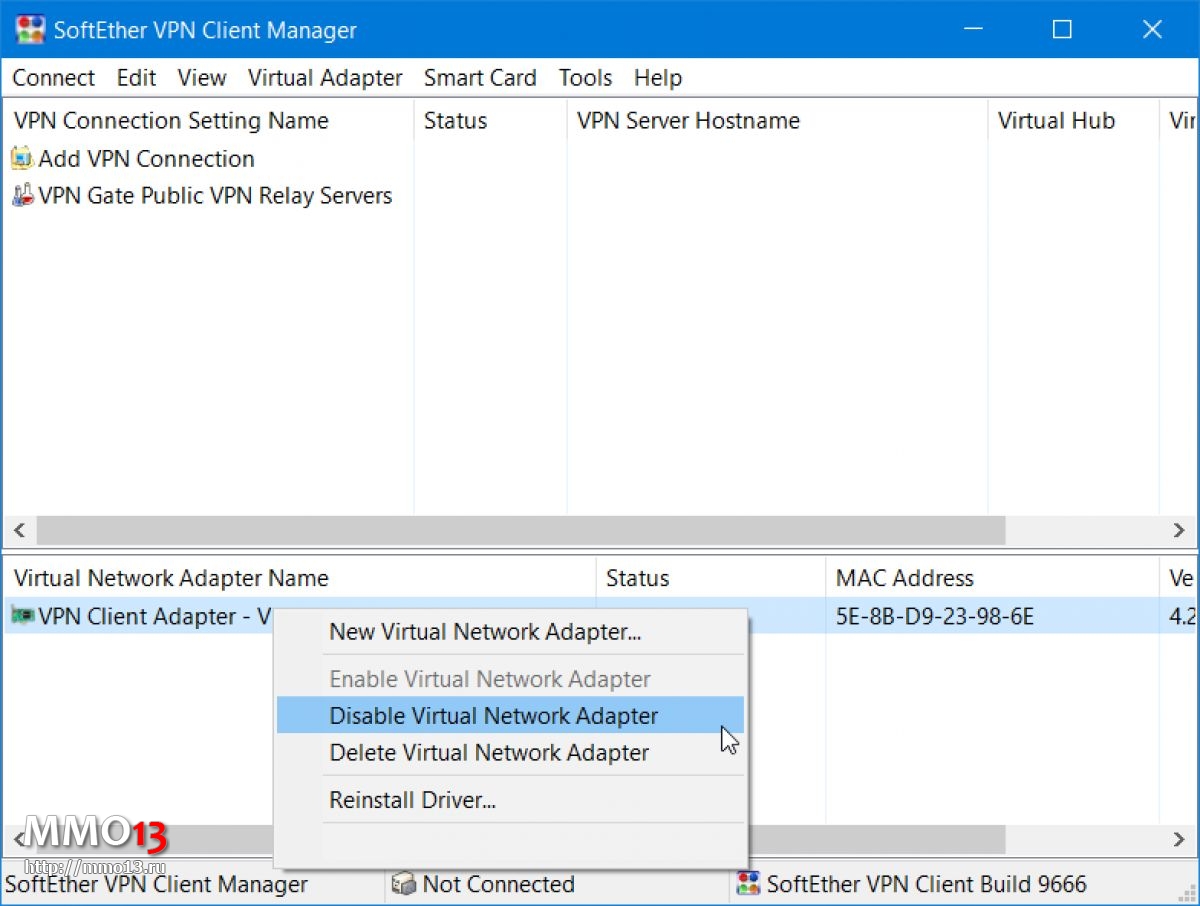1200x906 pixels.
Task: Sort by VPN Connection Setting Name column
Action: click(x=208, y=121)
